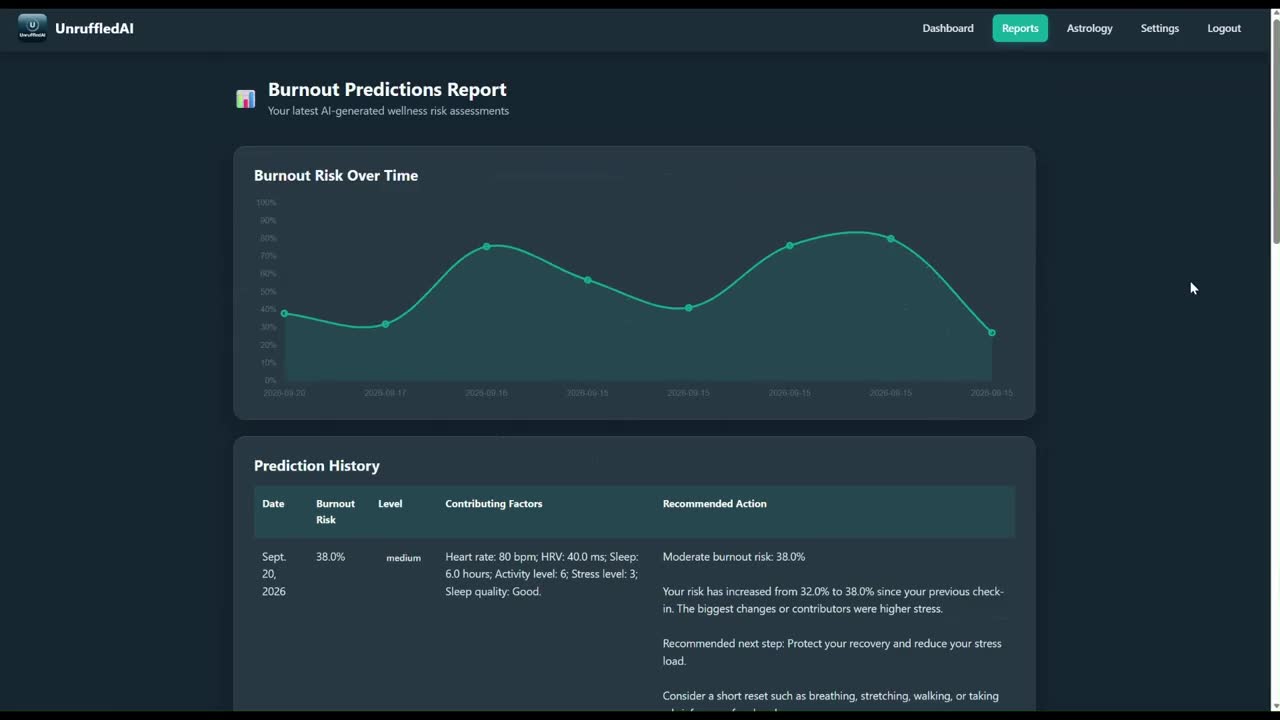The width and height of the screenshot is (1280, 720).
Task: Click the chart data point at 80% risk
Action: [x=891, y=238]
